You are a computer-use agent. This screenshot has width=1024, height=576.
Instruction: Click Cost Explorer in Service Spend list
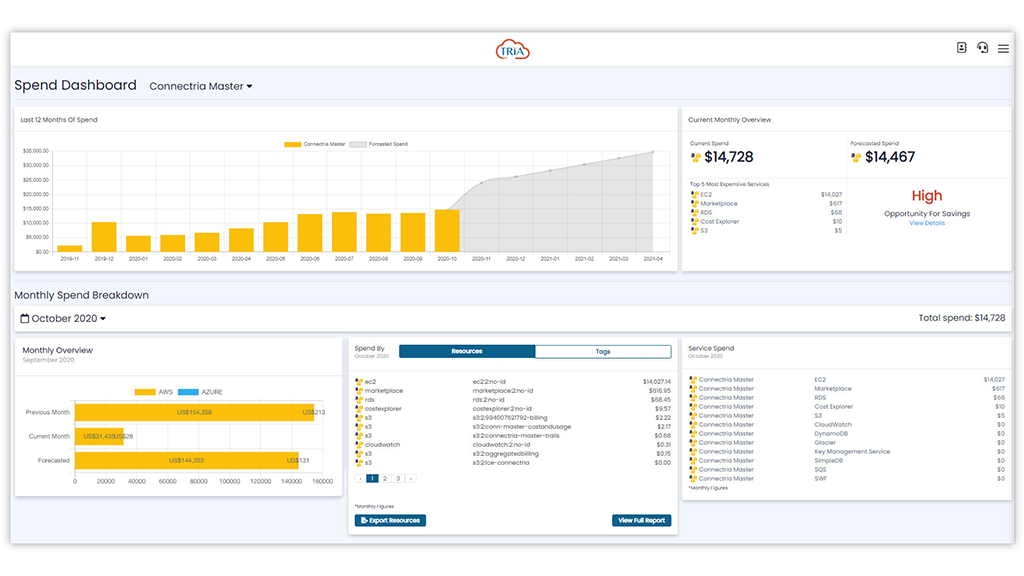(833, 407)
